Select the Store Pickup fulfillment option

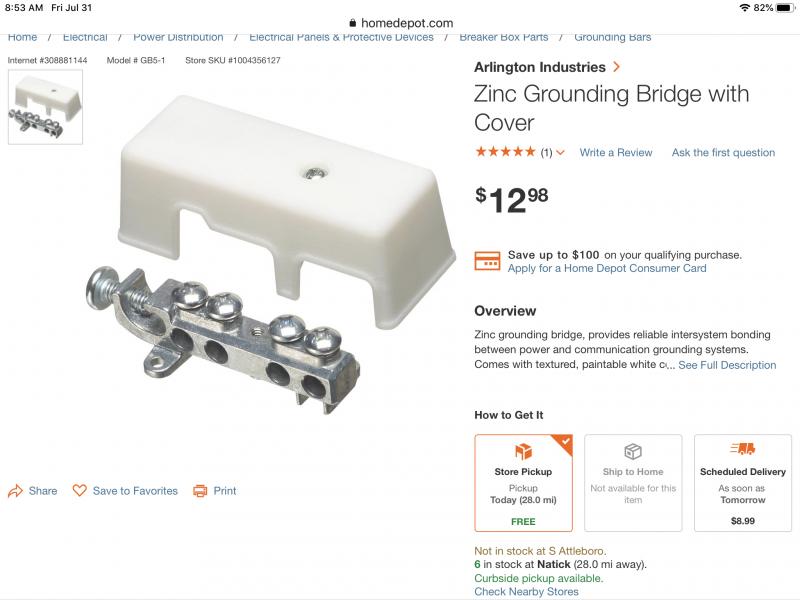point(523,483)
